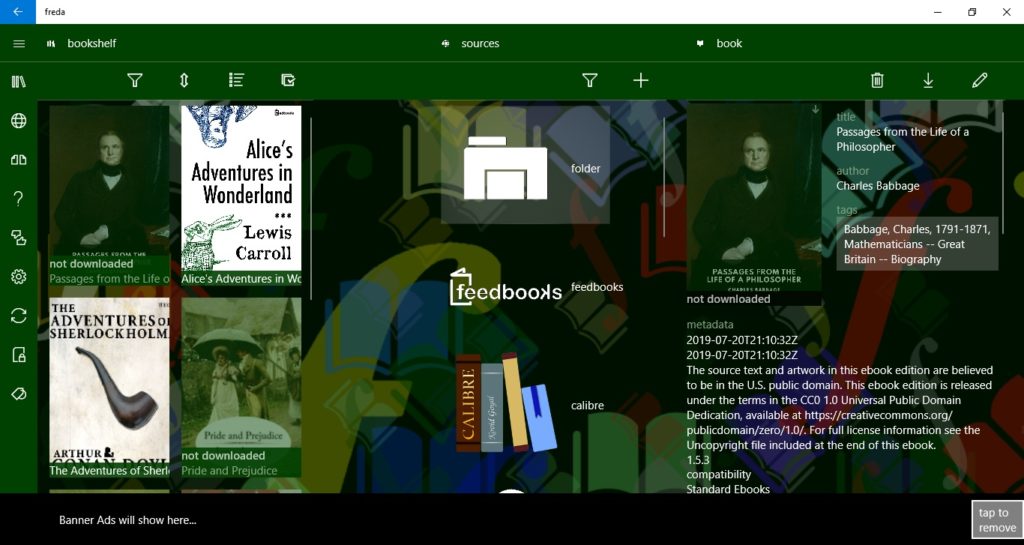The height and width of the screenshot is (545, 1024).
Task: Open the settings gear icon
Action: [x=19, y=277]
